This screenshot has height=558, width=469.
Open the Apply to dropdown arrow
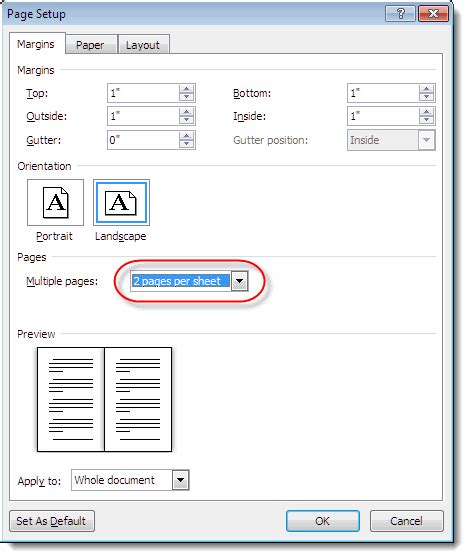(181, 480)
